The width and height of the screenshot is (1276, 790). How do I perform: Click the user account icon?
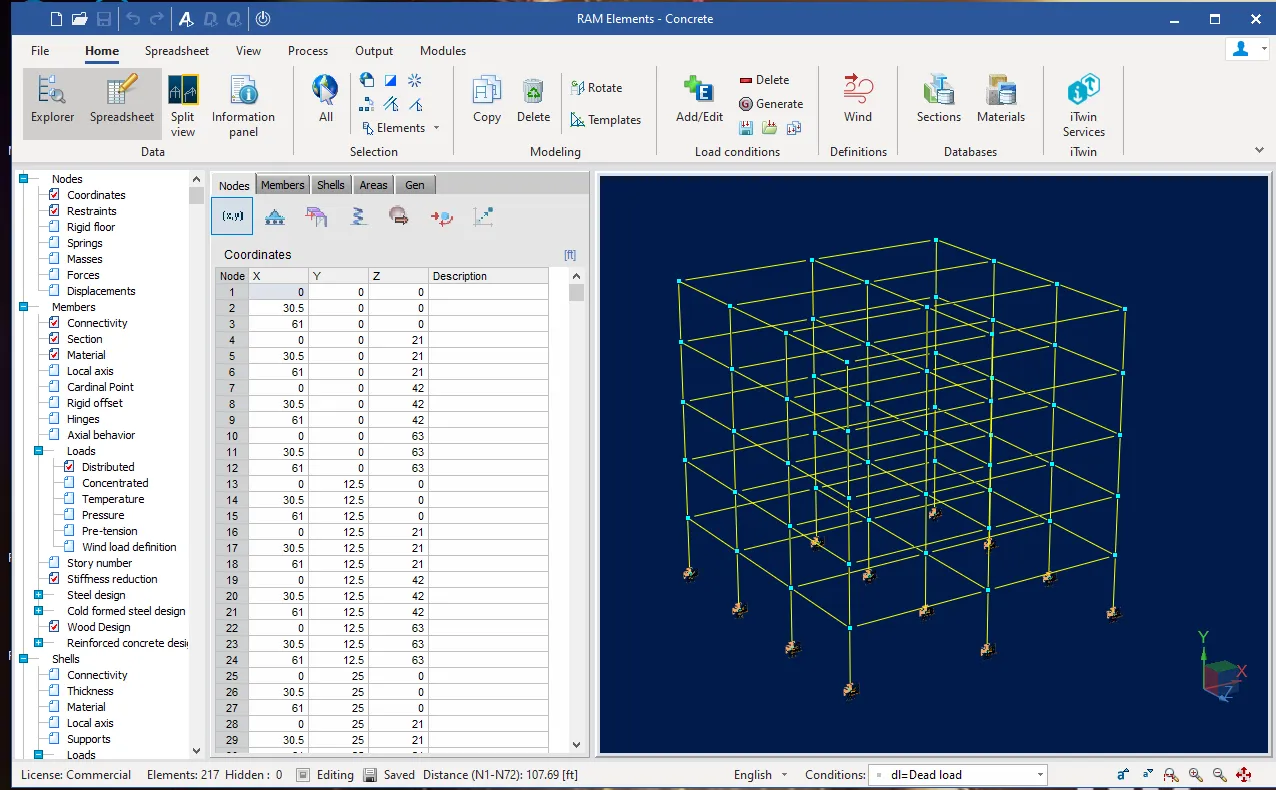1241,49
